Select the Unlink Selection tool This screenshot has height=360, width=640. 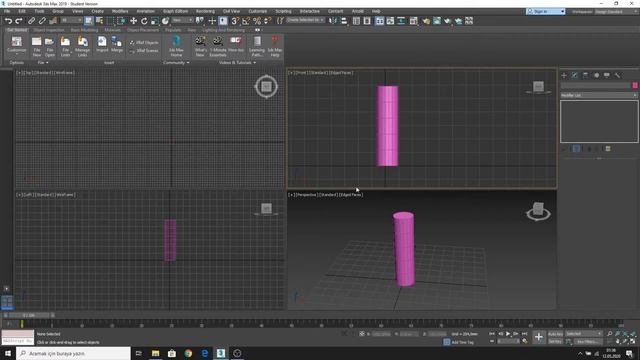click(x=42, y=20)
